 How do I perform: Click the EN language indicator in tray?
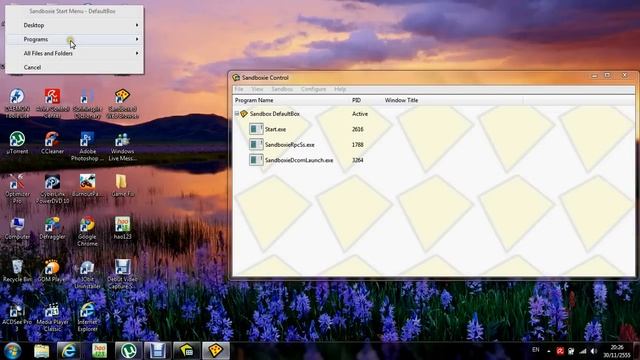tap(536, 350)
